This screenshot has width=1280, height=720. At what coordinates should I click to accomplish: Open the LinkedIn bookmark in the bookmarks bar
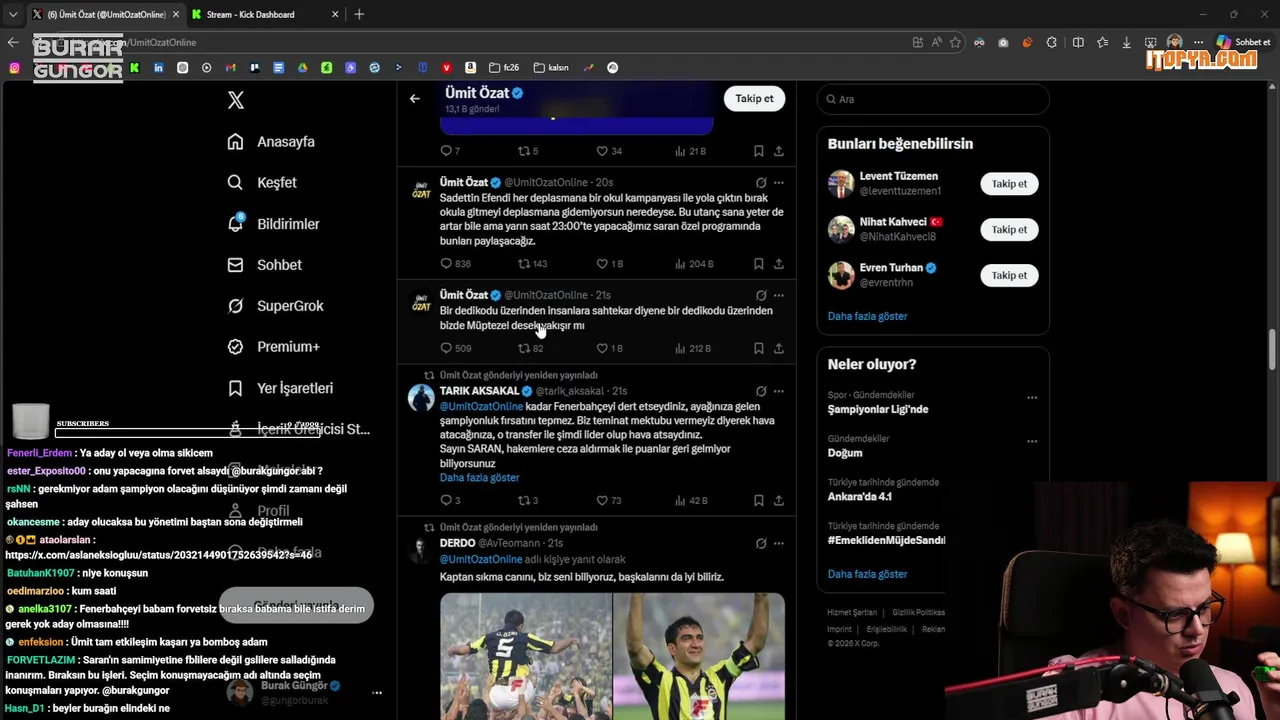click(x=158, y=68)
